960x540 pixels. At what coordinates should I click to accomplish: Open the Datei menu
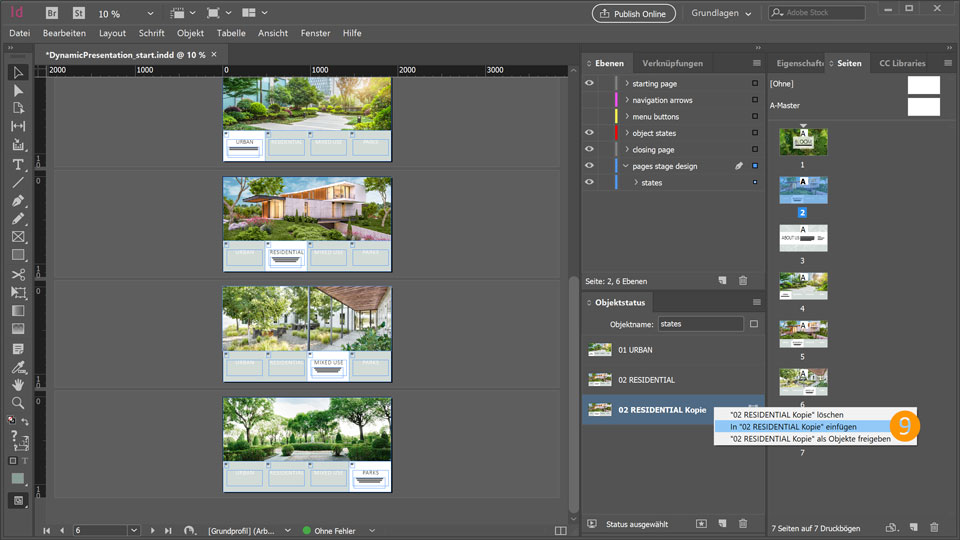click(20, 33)
